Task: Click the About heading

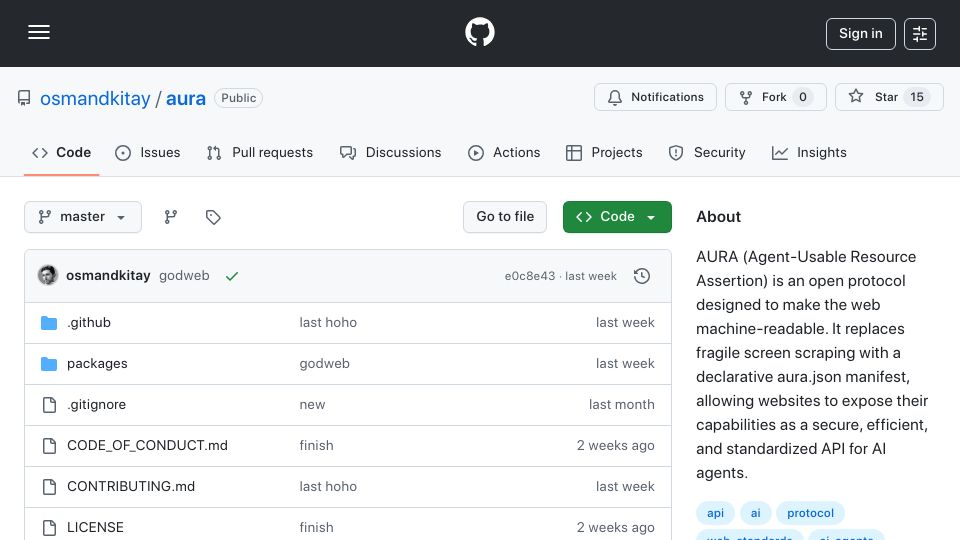Action: [718, 217]
